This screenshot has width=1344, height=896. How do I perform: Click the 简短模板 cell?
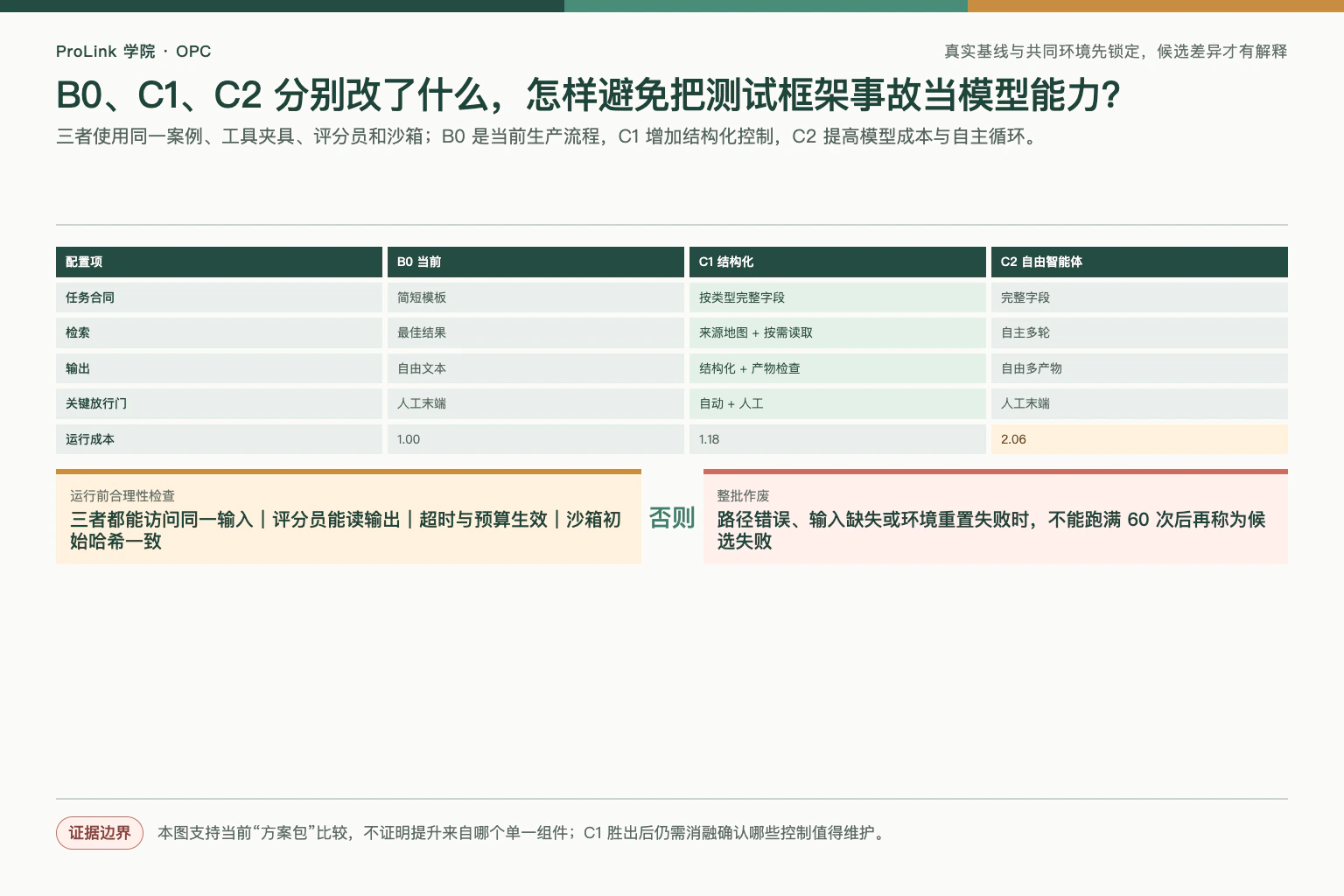[x=535, y=297]
